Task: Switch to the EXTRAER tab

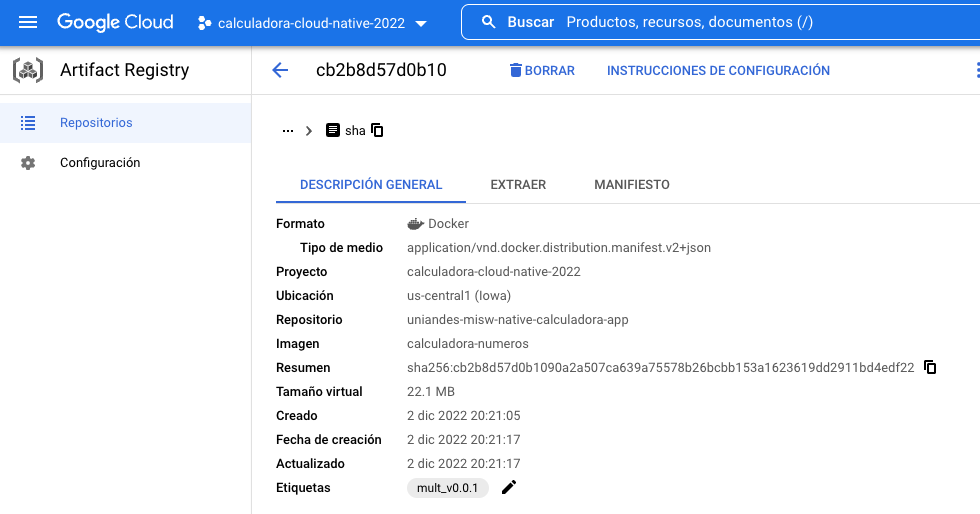Action: click(x=518, y=184)
